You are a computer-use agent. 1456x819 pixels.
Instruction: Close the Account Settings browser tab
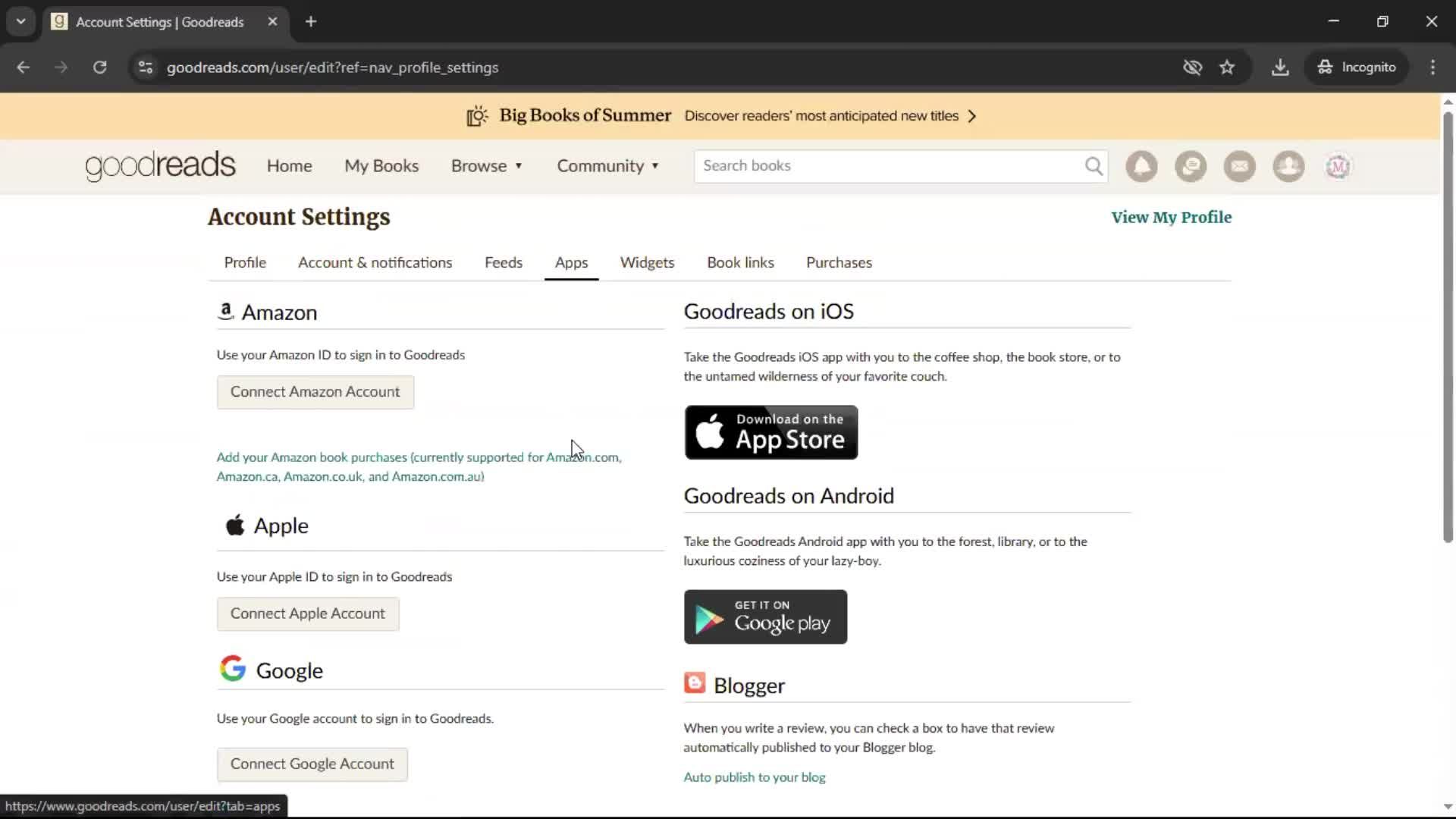coord(272,22)
